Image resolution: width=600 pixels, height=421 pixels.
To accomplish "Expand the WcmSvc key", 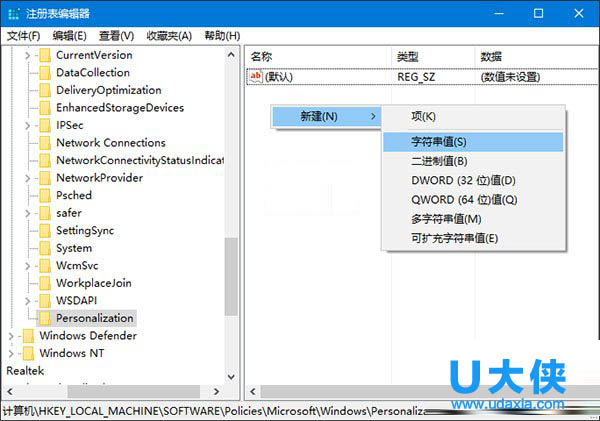I will point(28,266).
